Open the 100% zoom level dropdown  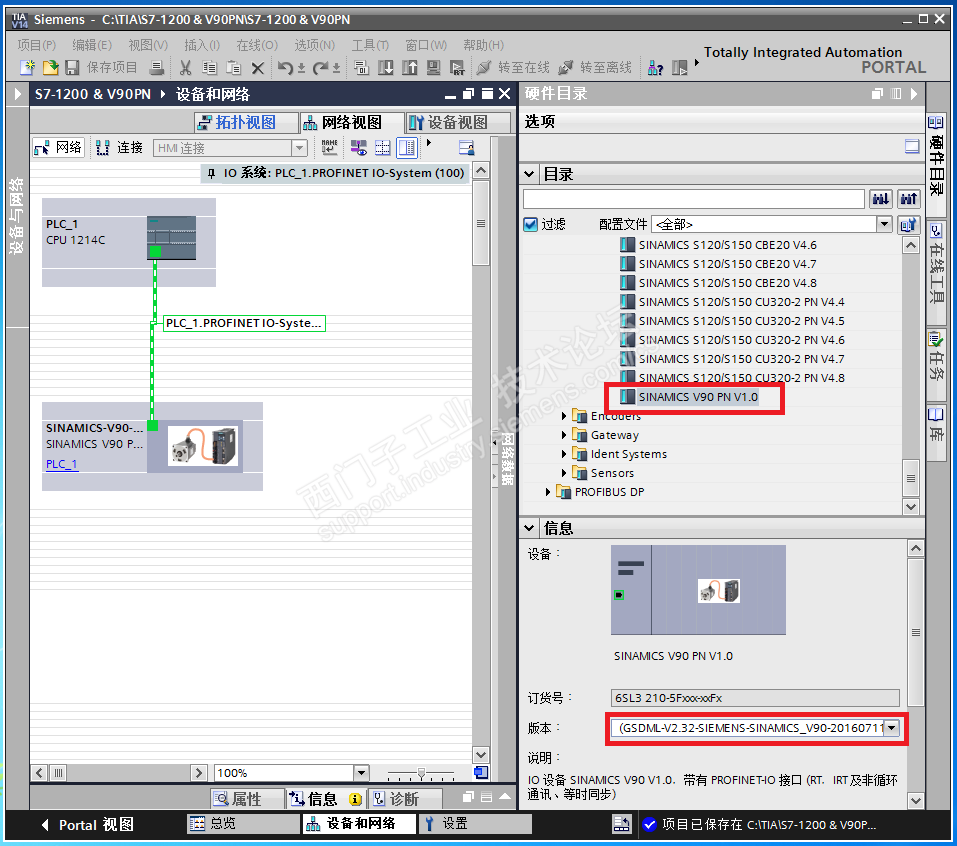pyautogui.click(x=361, y=773)
